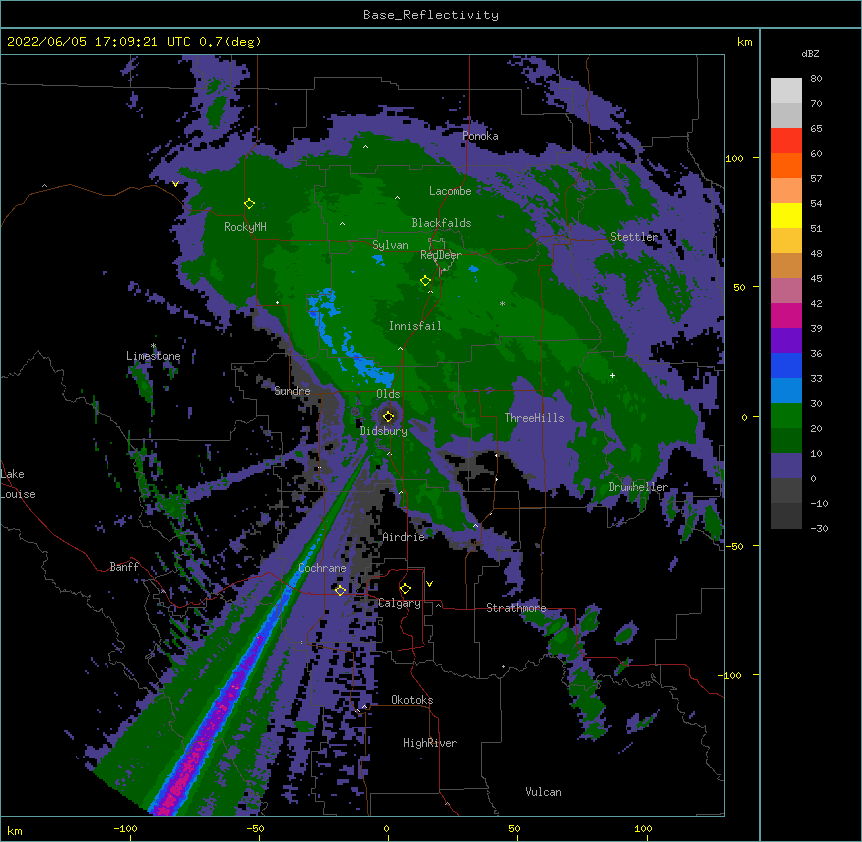Select the yellow 51-54 dBZ legend swatch
Viewport: 862px width, 842px height.
pos(786,215)
